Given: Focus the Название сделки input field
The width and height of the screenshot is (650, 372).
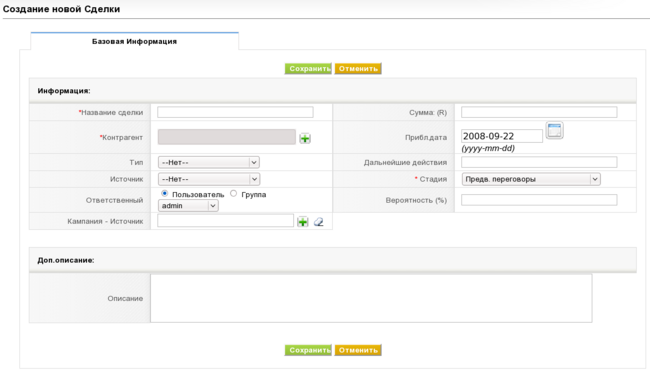Looking at the screenshot, I should (x=235, y=112).
